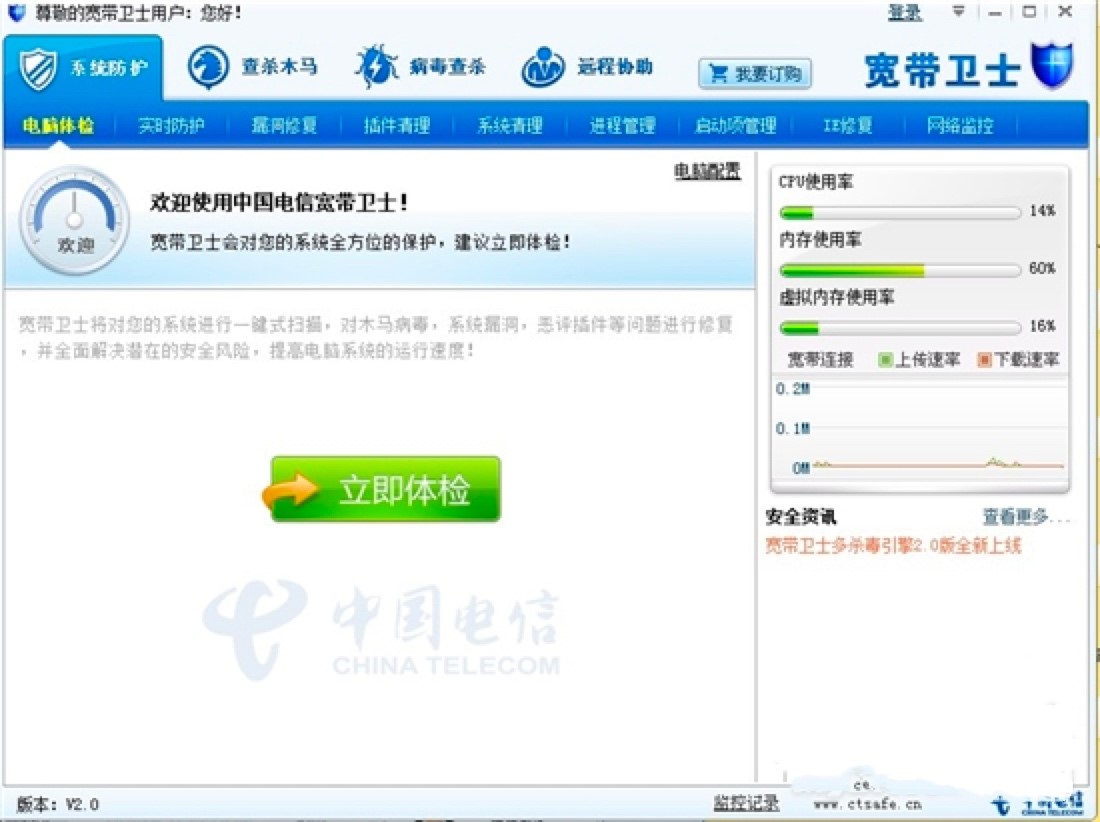The height and width of the screenshot is (822, 1100).
Task: Switch to the IE修复 subtab
Action: click(x=848, y=126)
